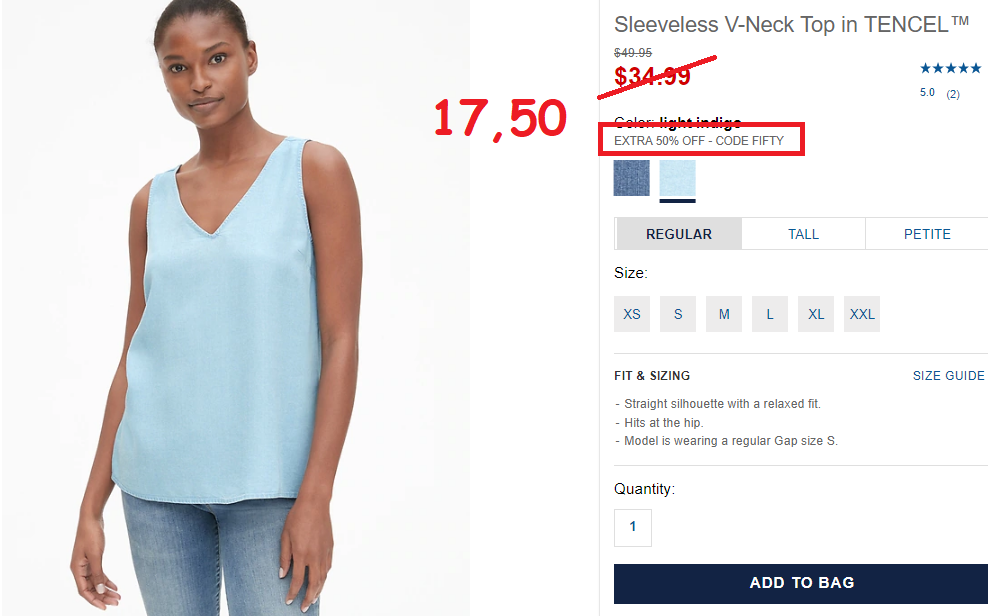Image resolution: width=988 pixels, height=616 pixels.
Task: Open the SIZE GUIDE link
Action: coord(948,375)
